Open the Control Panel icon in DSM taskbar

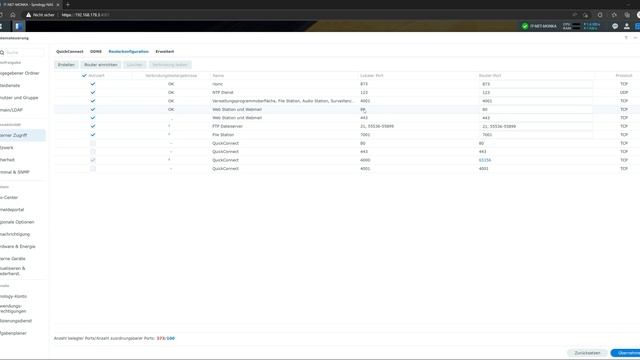(x=19, y=26)
